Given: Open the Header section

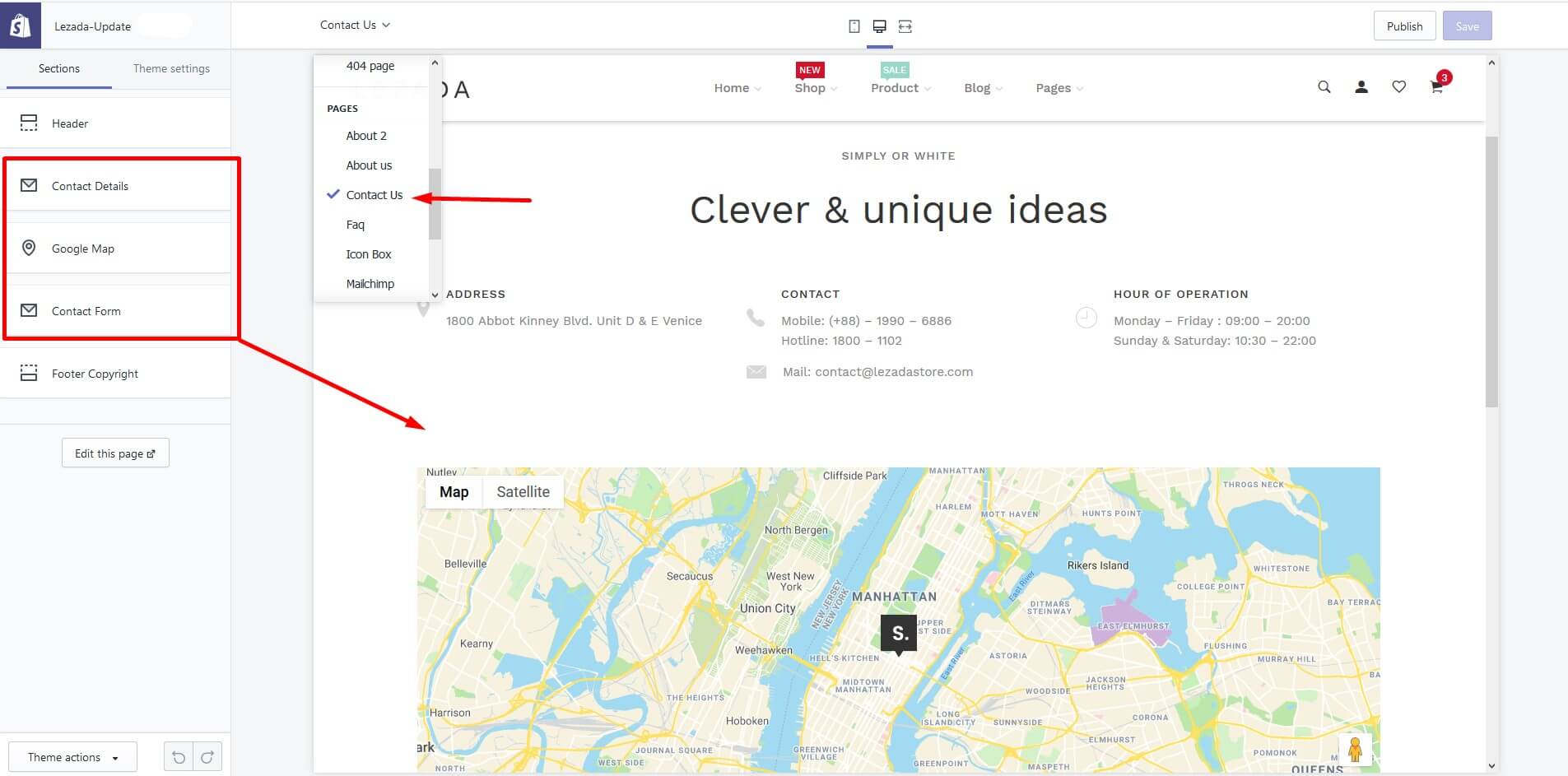Looking at the screenshot, I should (115, 123).
